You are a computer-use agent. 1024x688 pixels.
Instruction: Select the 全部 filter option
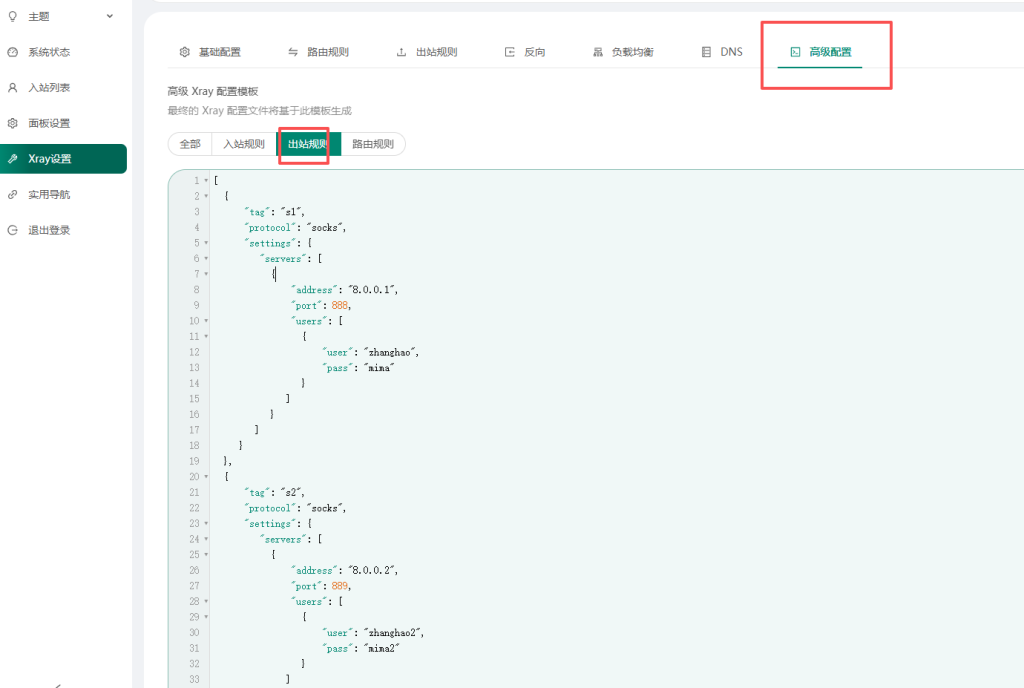click(x=190, y=144)
